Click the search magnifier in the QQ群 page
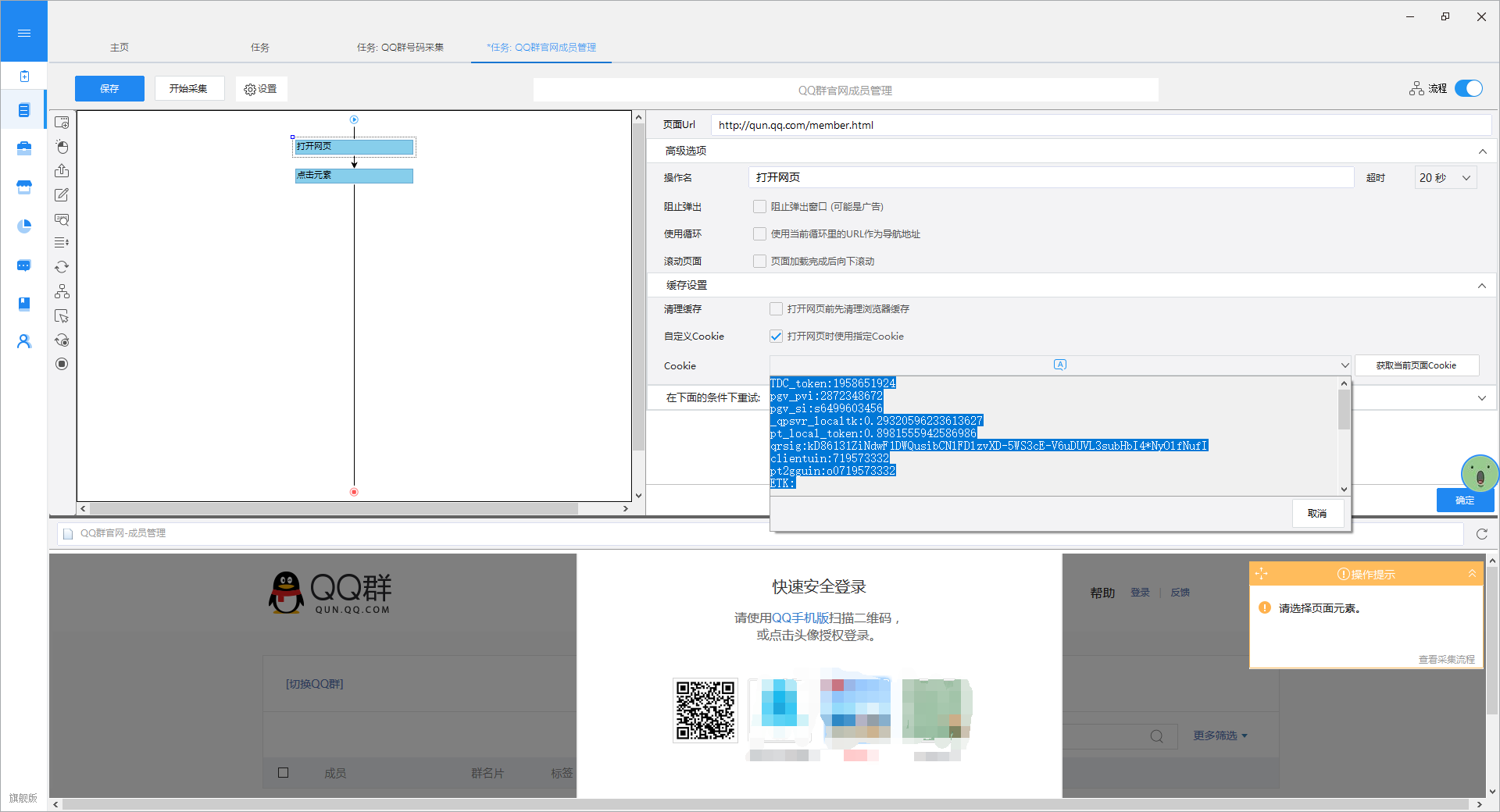Image resolution: width=1500 pixels, height=812 pixels. (1157, 736)
